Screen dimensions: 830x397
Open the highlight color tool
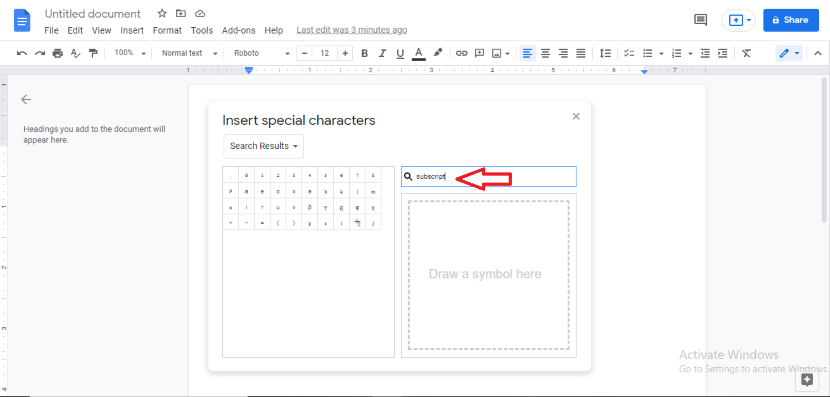point(438,53)
